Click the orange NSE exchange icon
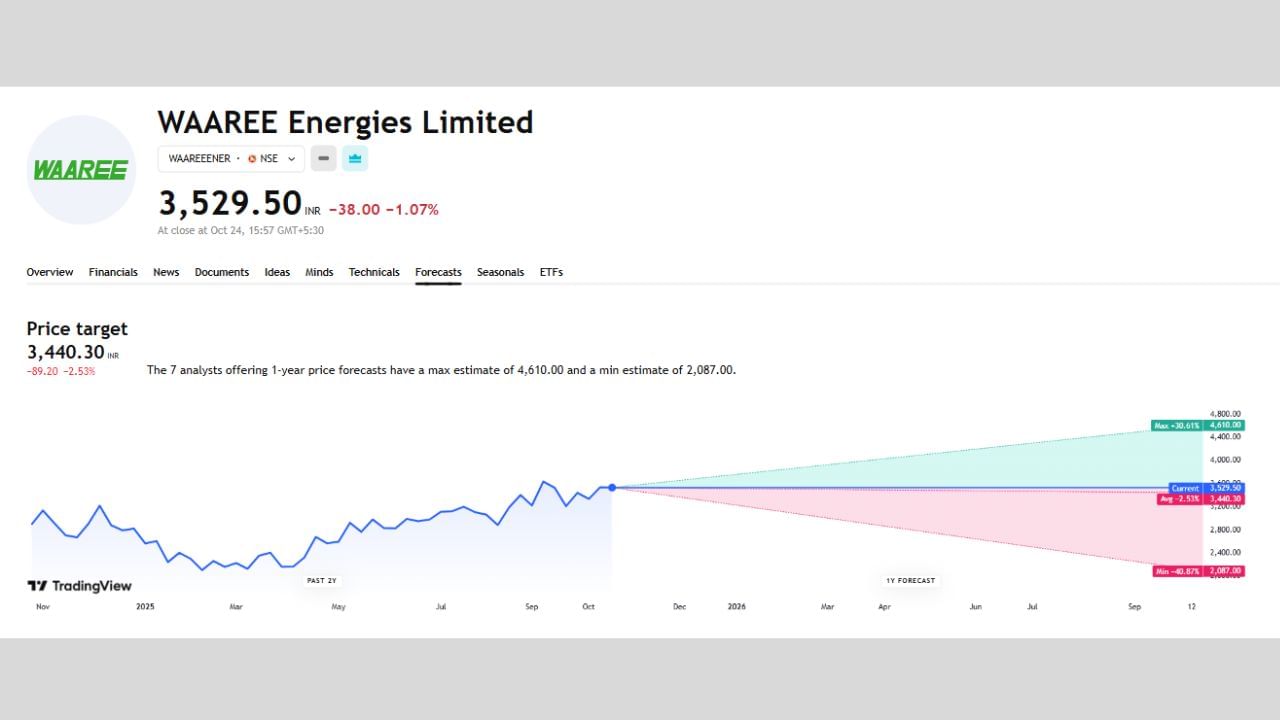The width and height of the screenshot is (1280, 720). [x=252, y=158]
